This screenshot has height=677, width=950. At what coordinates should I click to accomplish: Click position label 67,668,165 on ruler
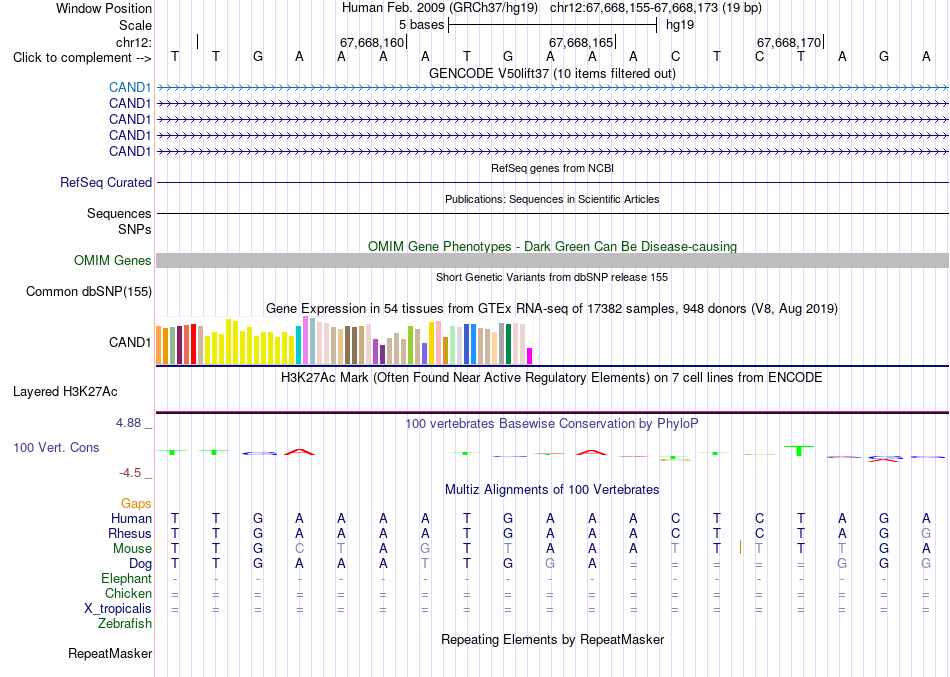tap(581, 42)
